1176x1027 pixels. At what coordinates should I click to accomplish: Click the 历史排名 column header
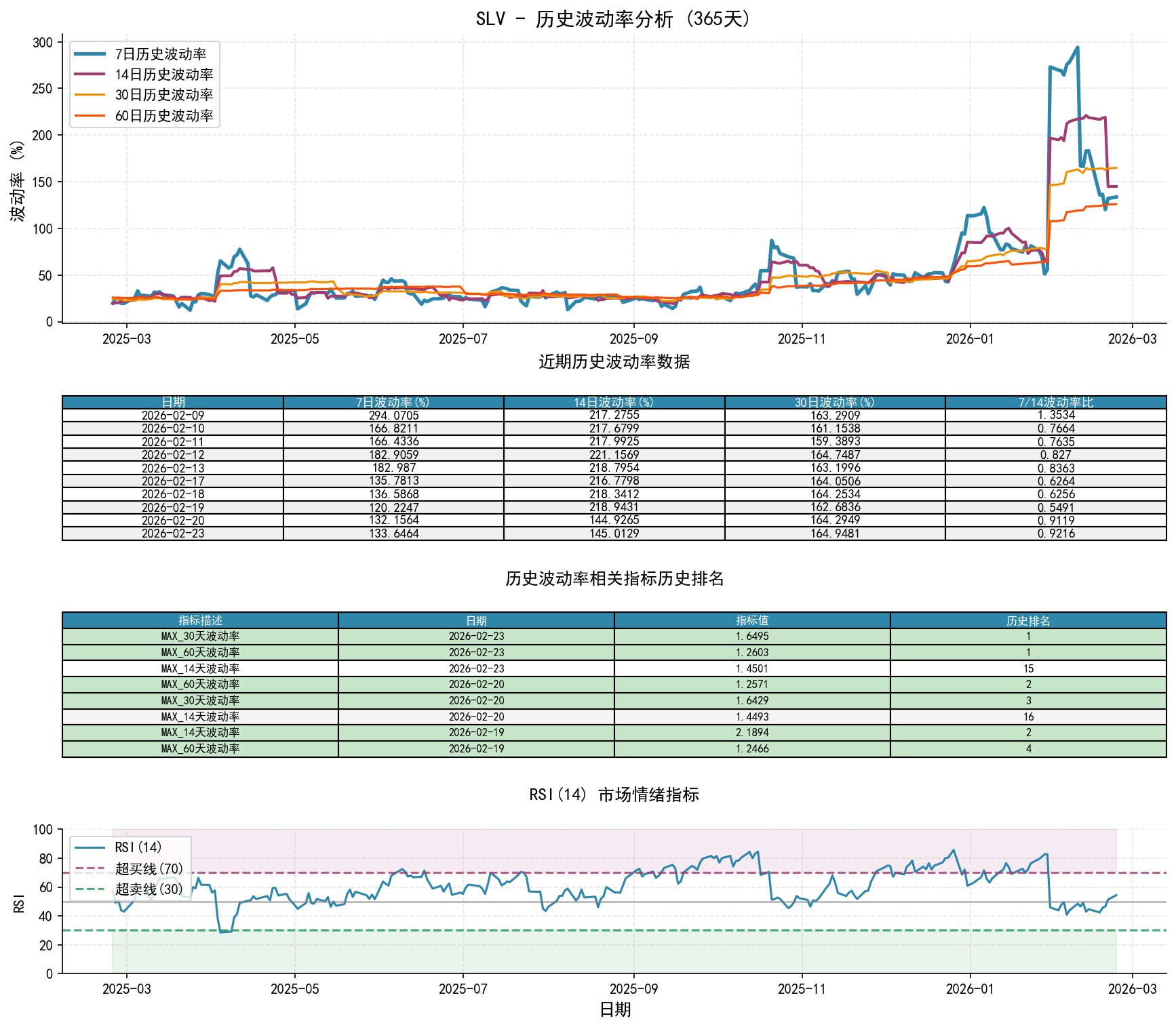coord(1028,620)
